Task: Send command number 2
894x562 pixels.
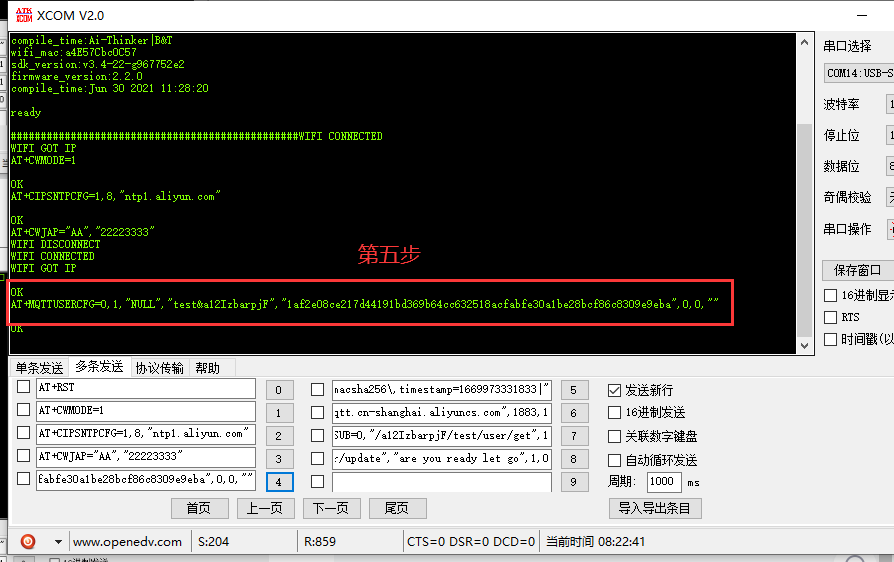Action: pos(279,435)
